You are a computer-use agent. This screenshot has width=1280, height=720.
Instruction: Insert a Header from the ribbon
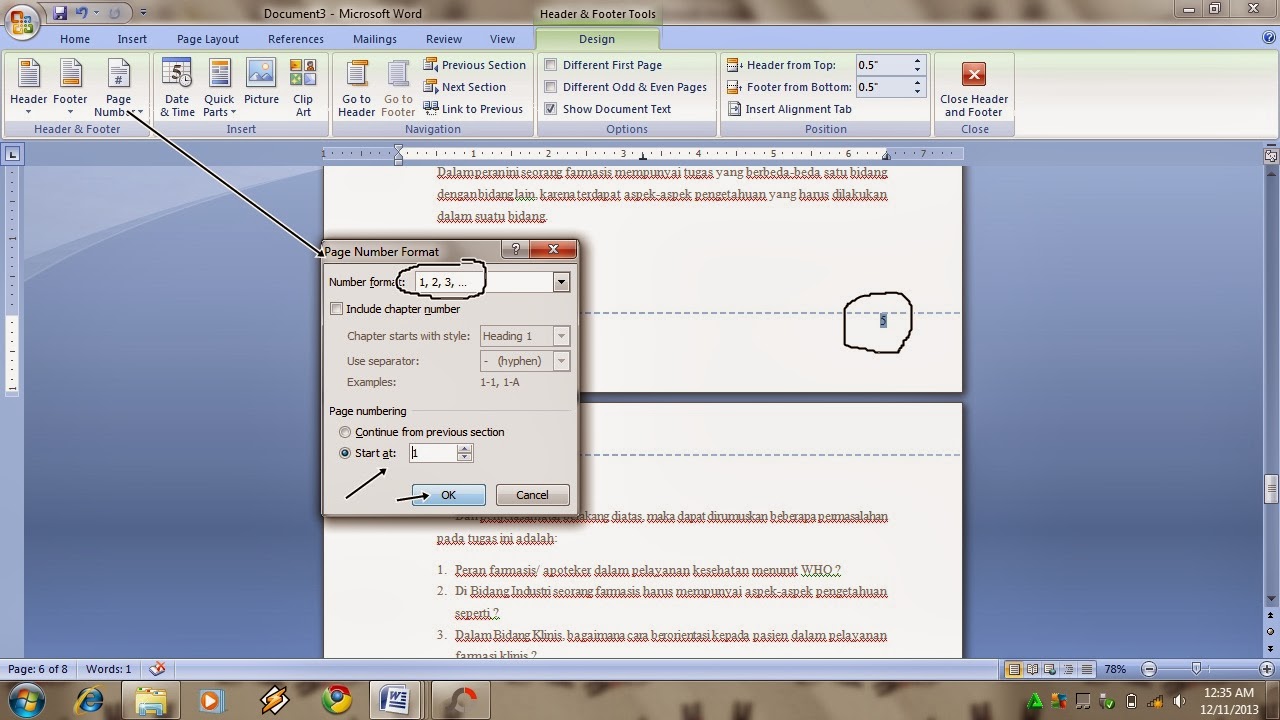[28, 88]
